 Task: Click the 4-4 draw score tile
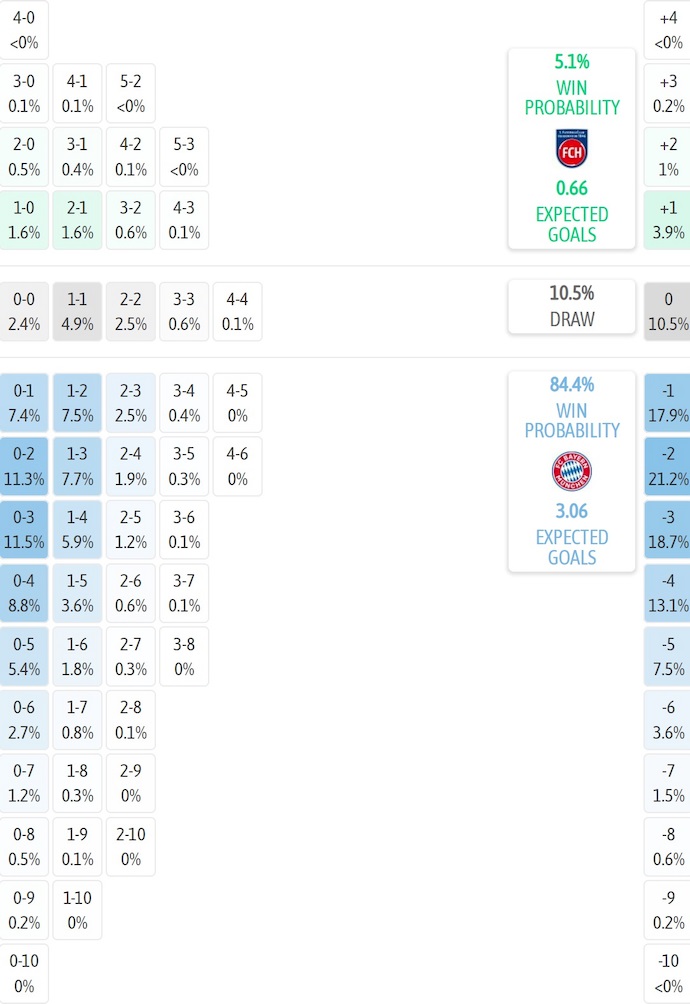click(x=237, y=311)
